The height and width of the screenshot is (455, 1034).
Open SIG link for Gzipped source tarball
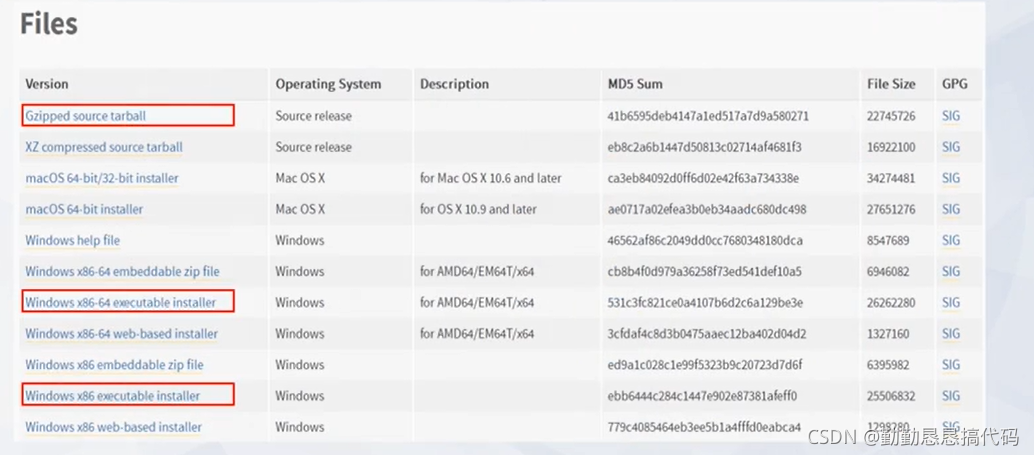point(951,116)
